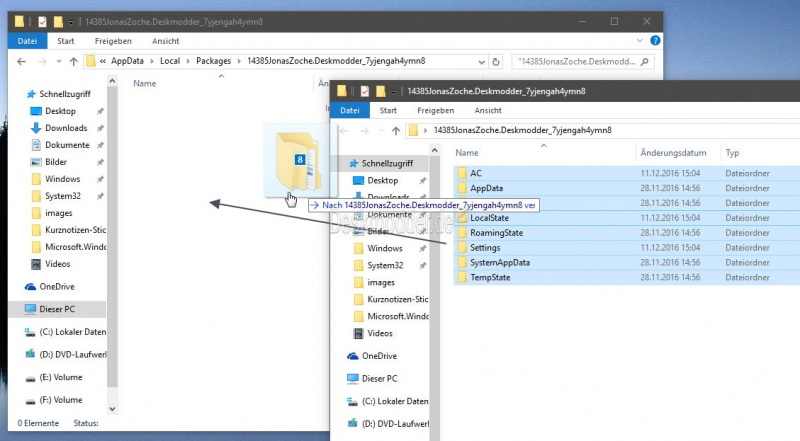
Task: Click OneDrive cloud icon in front window sidebar
Action: pos(352,356)
